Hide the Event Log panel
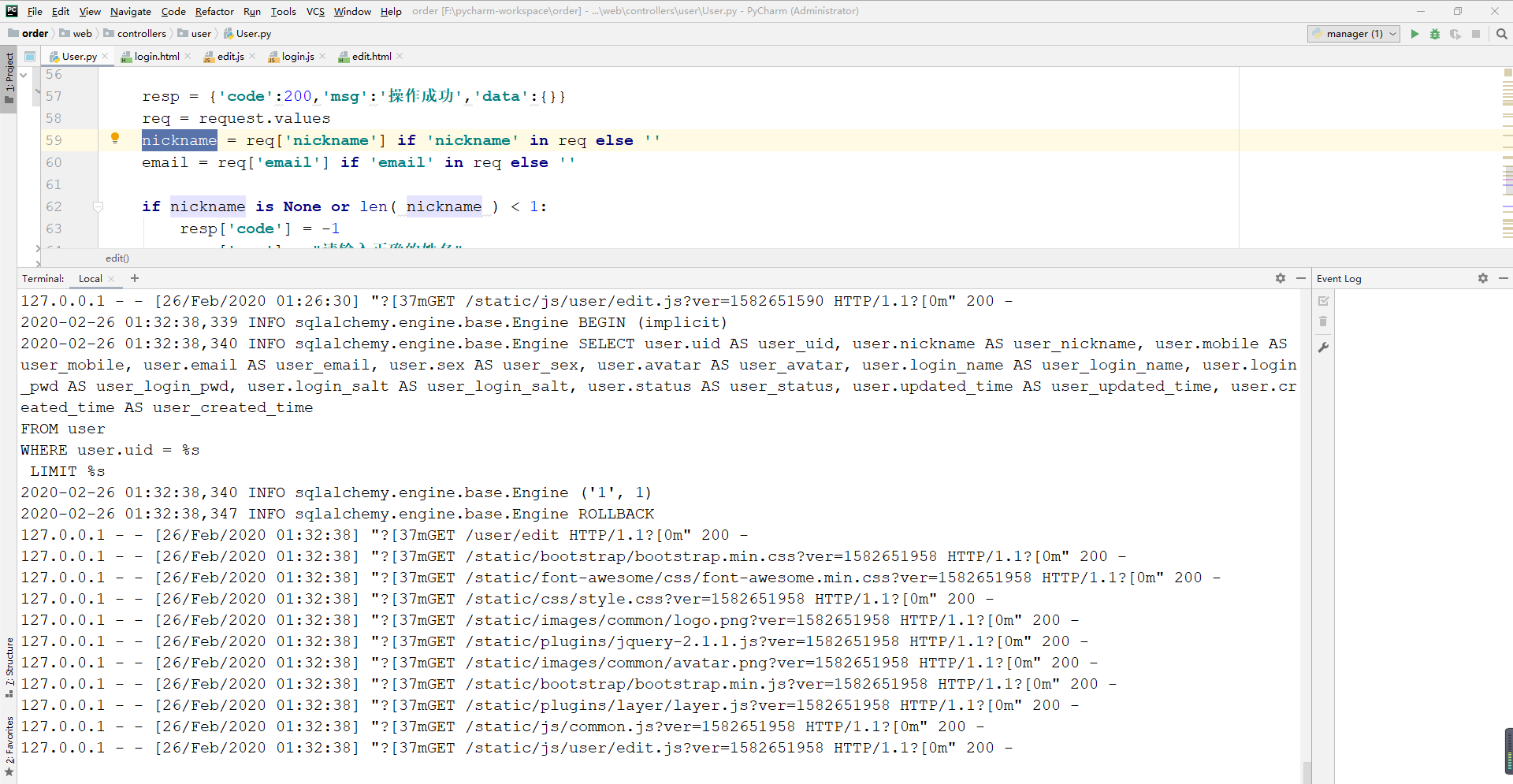Screen dimensions: 1513x784 (x=1503, y=278)
